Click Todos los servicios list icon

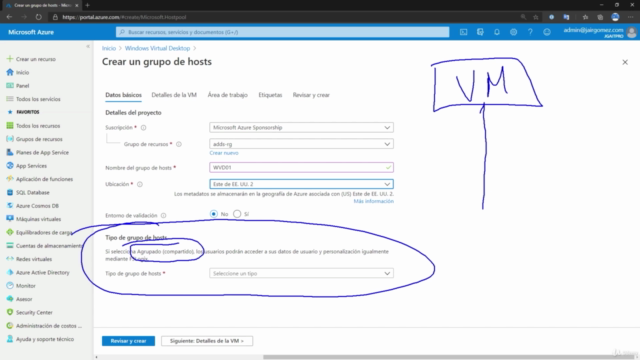pyautogui.click(x=10, y=99)
